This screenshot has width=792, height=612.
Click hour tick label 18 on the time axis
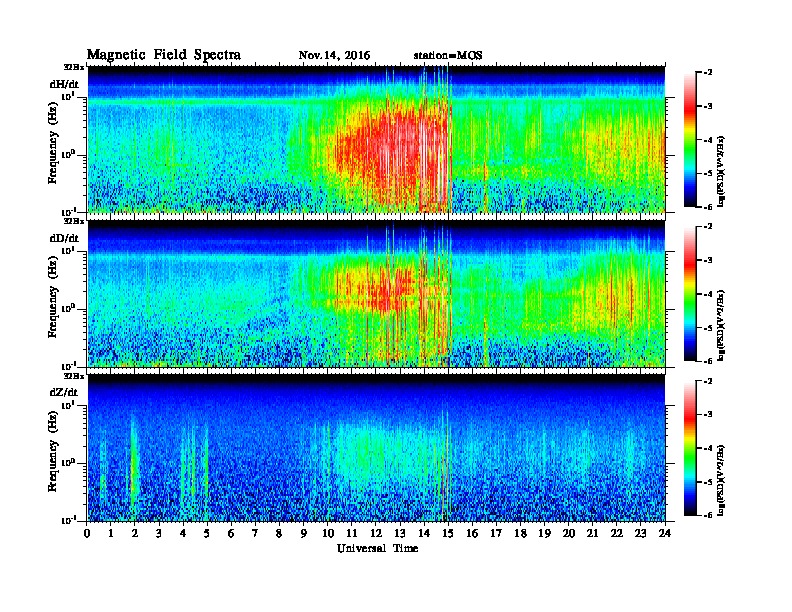(520, 534)
